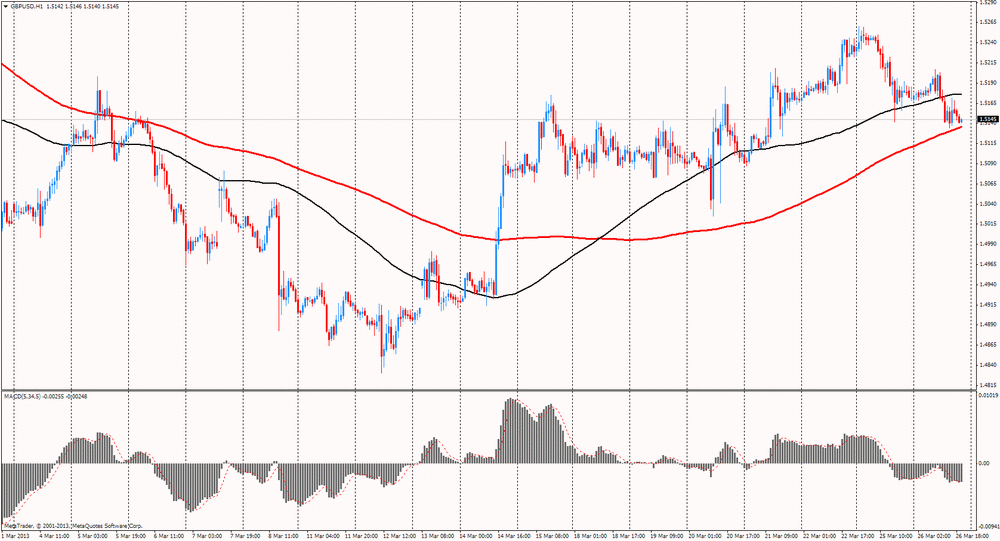Select price level 1.4990 on the axis

[x=987, y=244]
